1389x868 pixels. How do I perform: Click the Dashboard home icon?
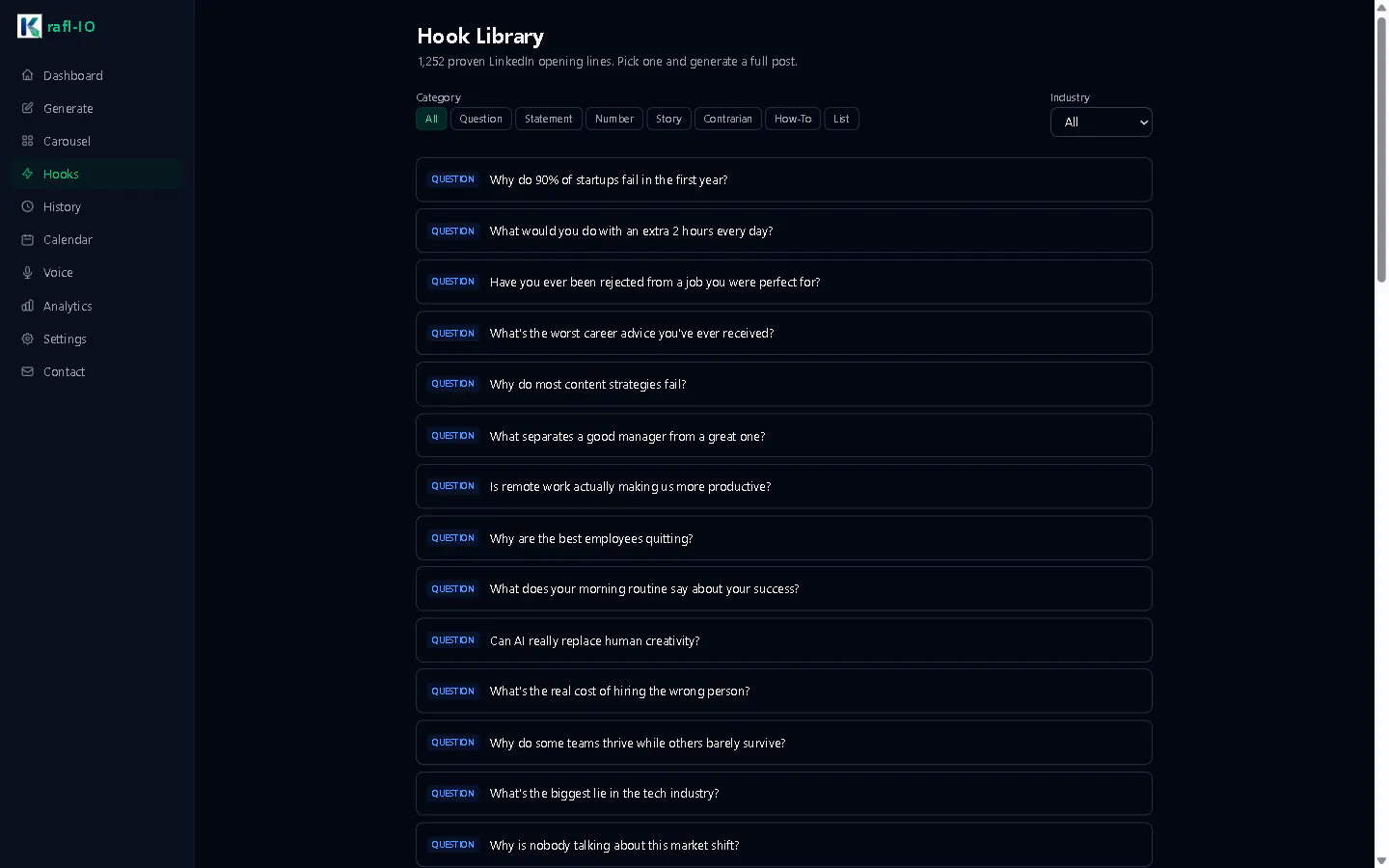(x=28, y=75)
